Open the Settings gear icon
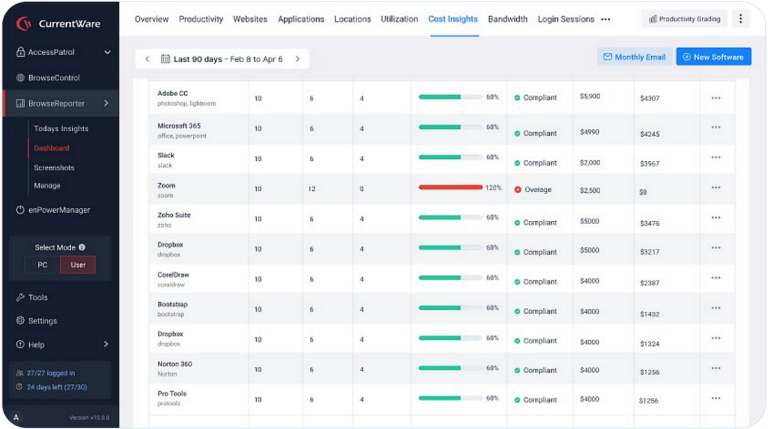Viewport: 768px width, 429px height. [x=20, y=320]
